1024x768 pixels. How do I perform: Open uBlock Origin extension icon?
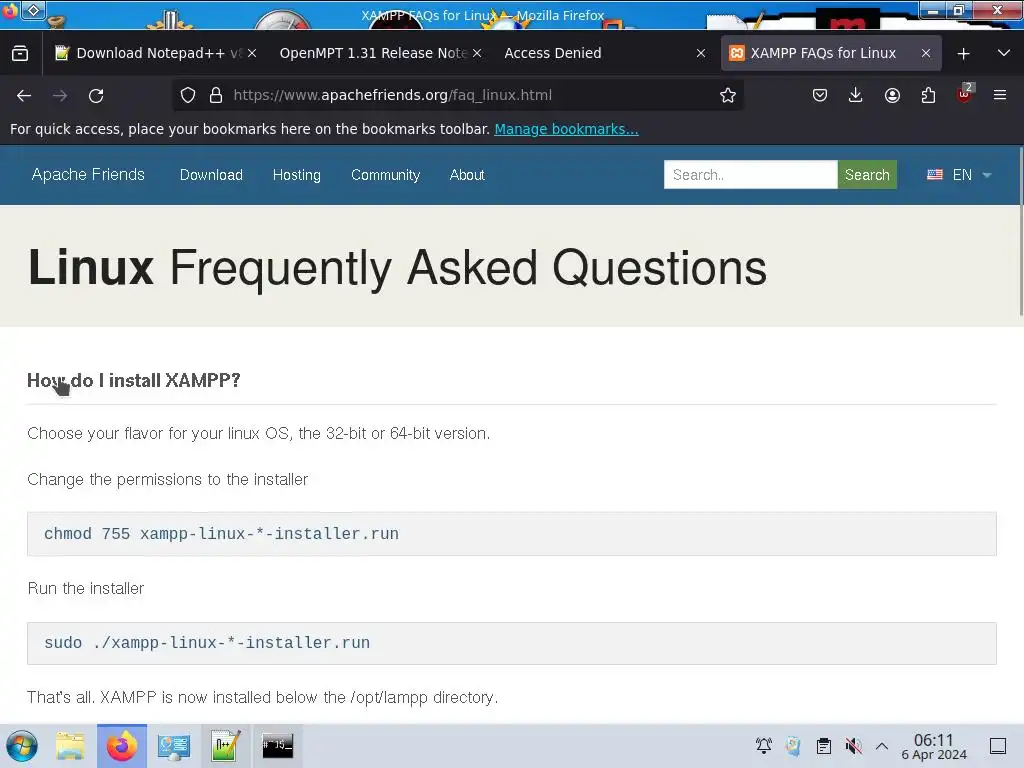[965, 94]
